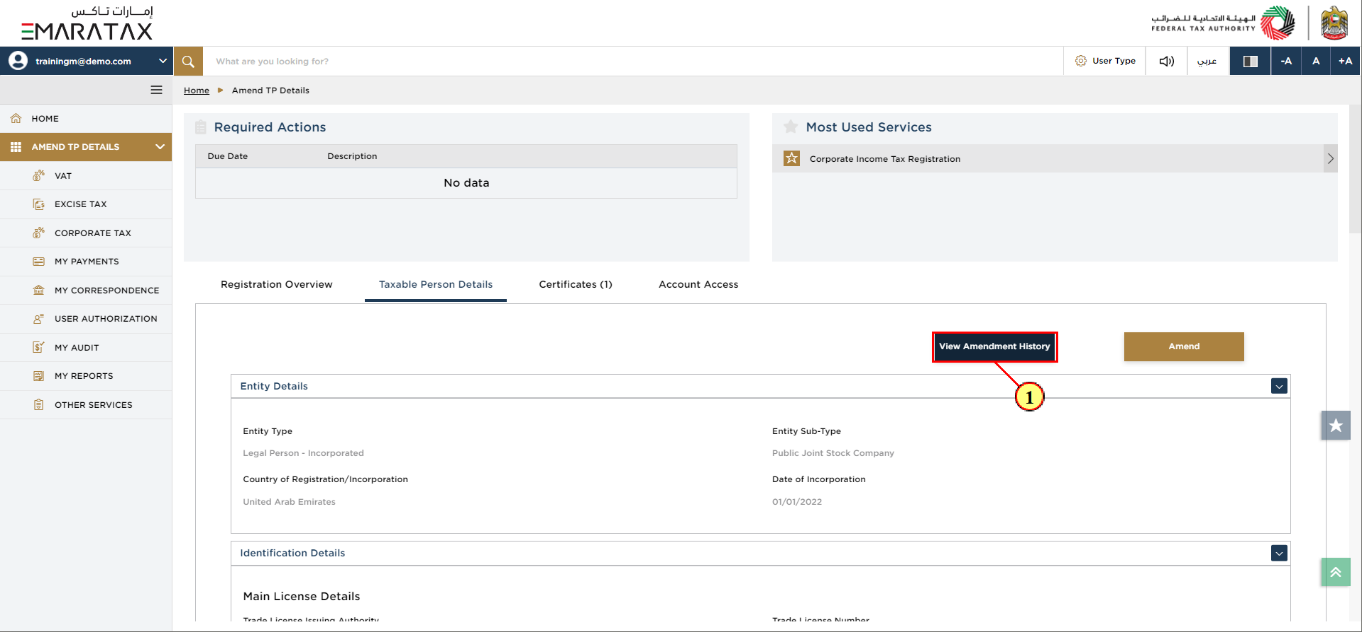Viewport: 1362px width, 632px height.
Task: Click the star icon beside Corporate Income Tax Registration
Action: point(791,158)
